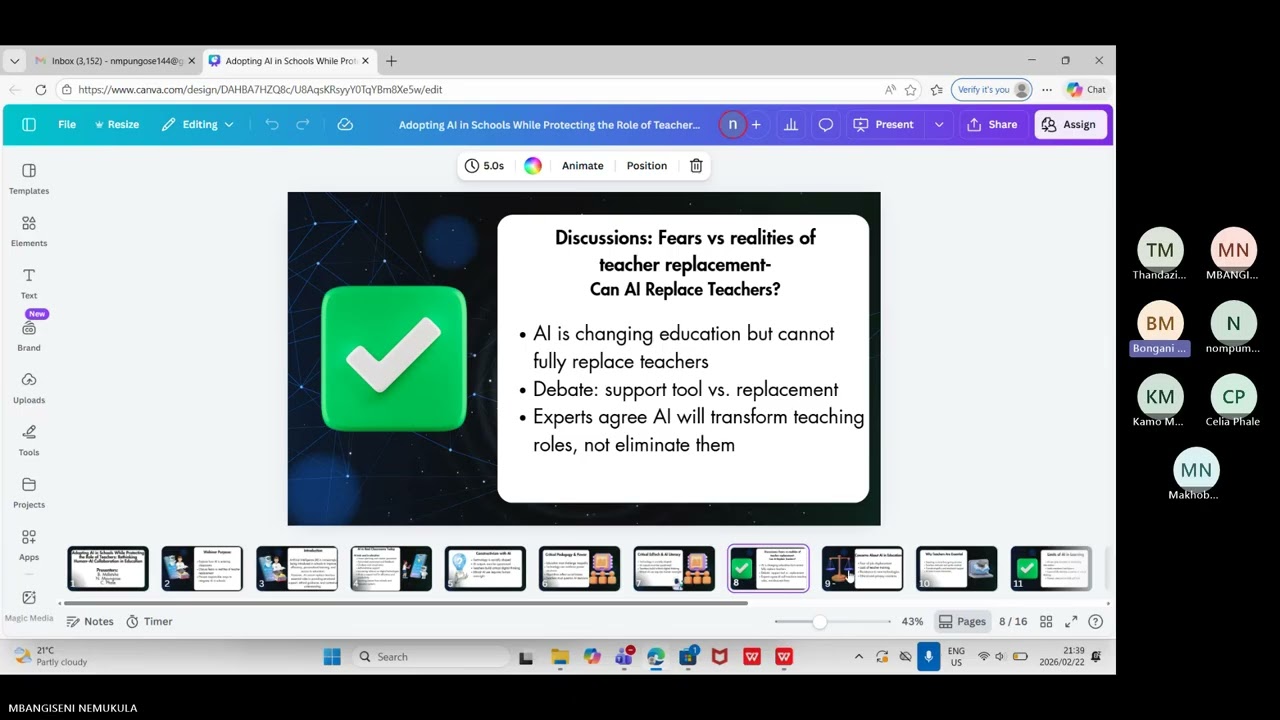Open the Projects panel
Screen dimensions: 1280x720
click(x=29, y=492)
